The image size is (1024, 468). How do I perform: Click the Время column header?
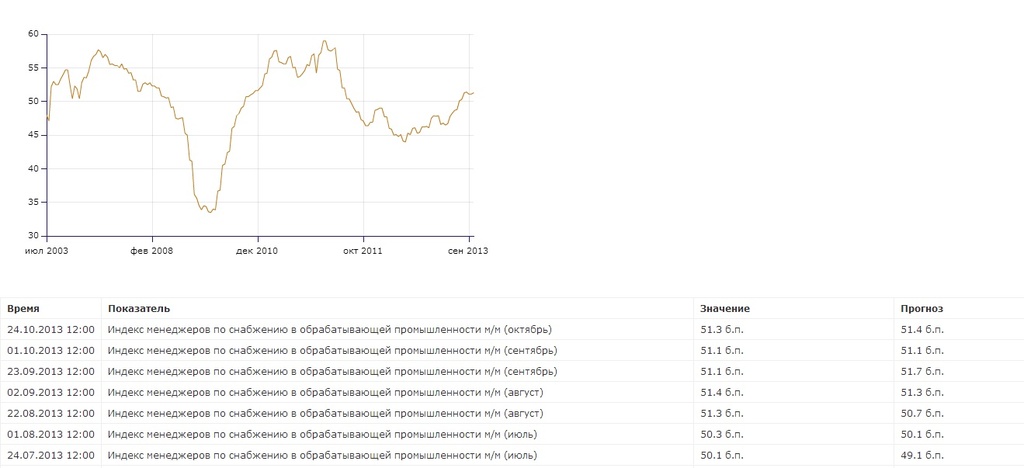(23, 309)
